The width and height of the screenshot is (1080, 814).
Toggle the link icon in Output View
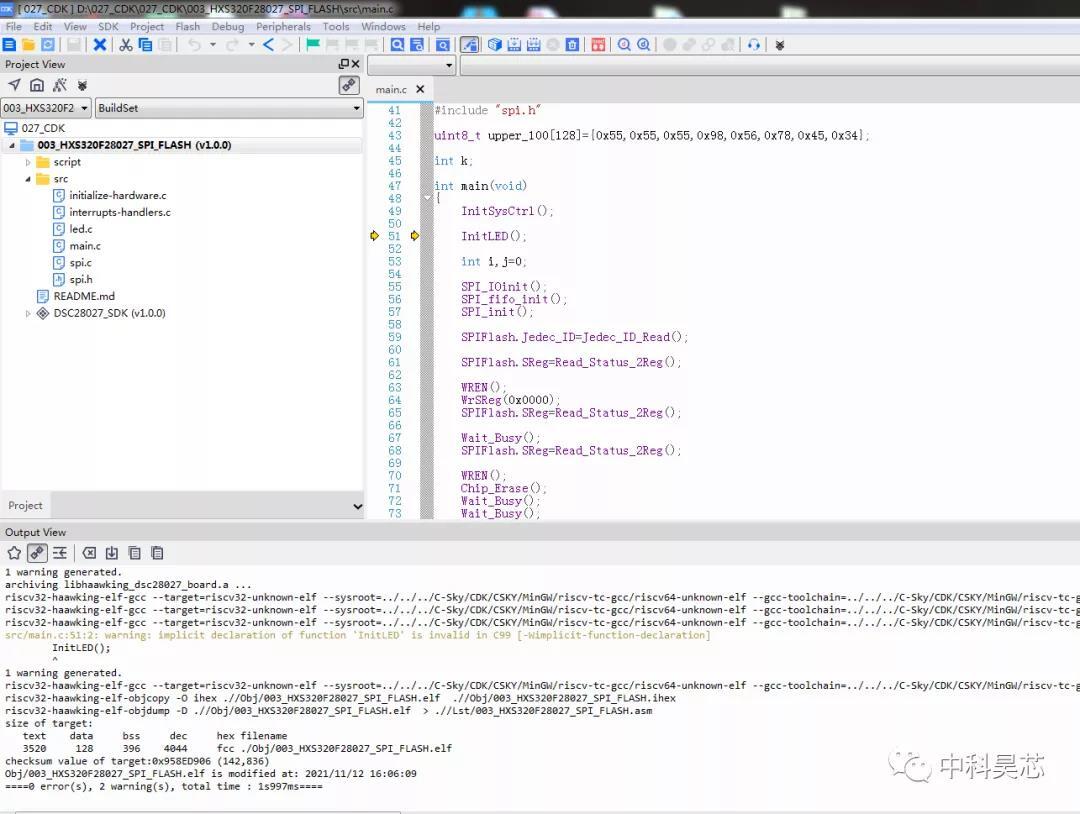(x=37, y=552)
